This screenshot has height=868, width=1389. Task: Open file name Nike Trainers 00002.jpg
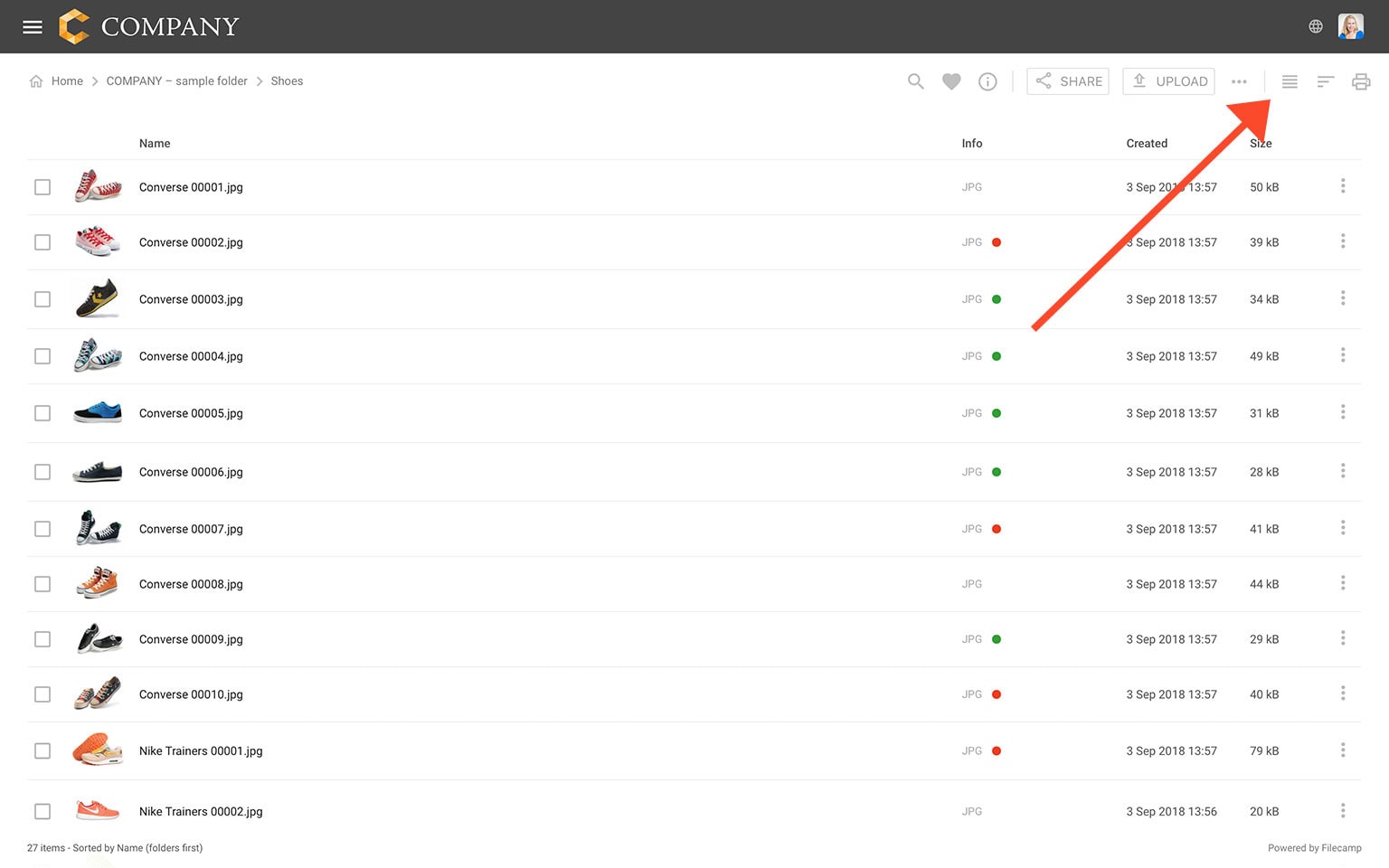(x=201, y=811)
